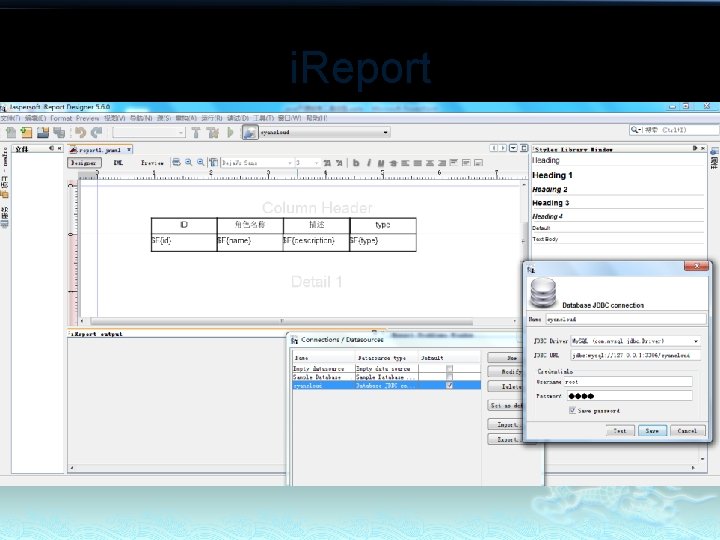Click the Open report icon in main toolbar
This screenshot has height=540, width=720.
pos(27,133)
